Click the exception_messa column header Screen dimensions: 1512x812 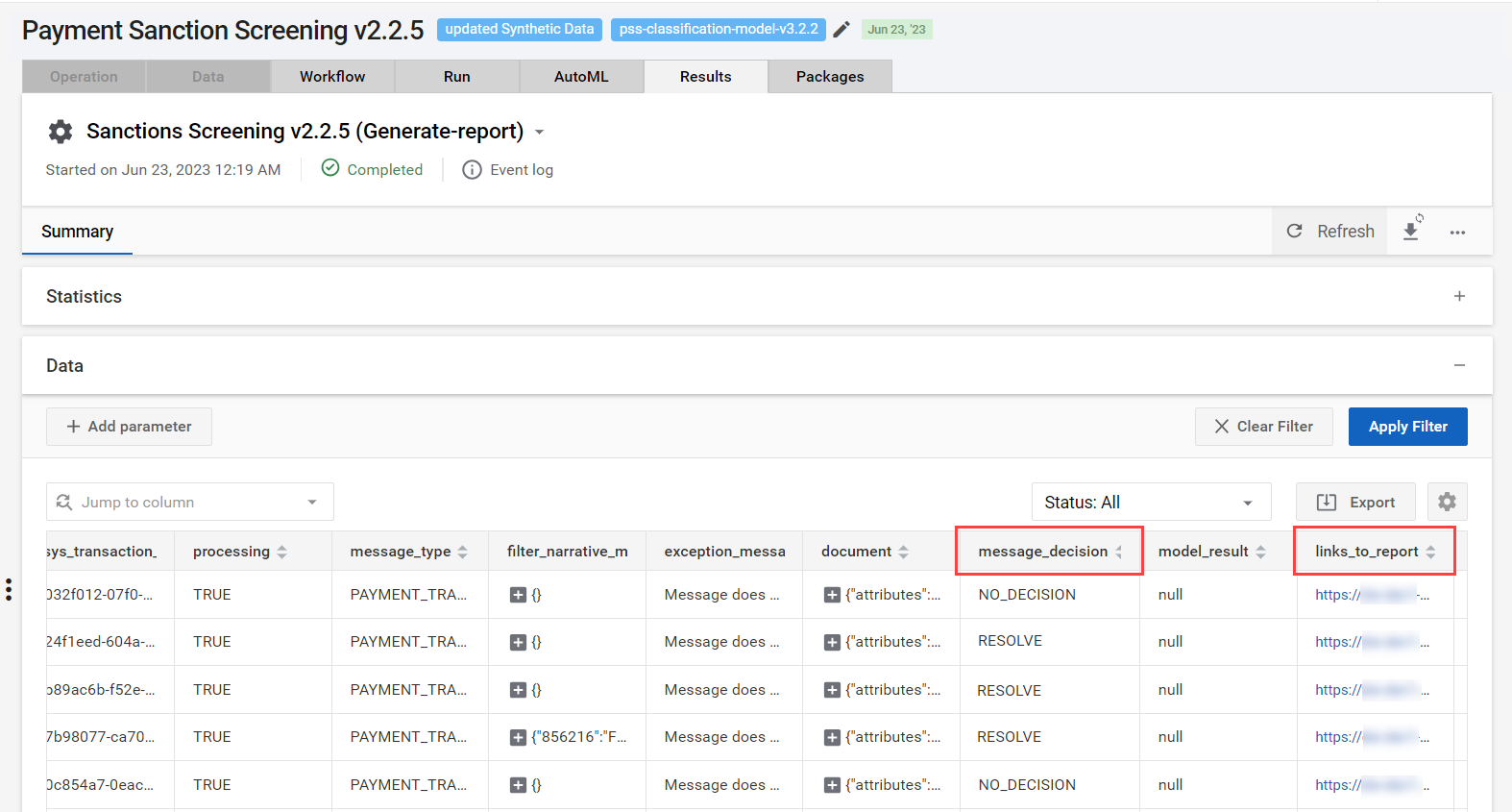(725, 552)
